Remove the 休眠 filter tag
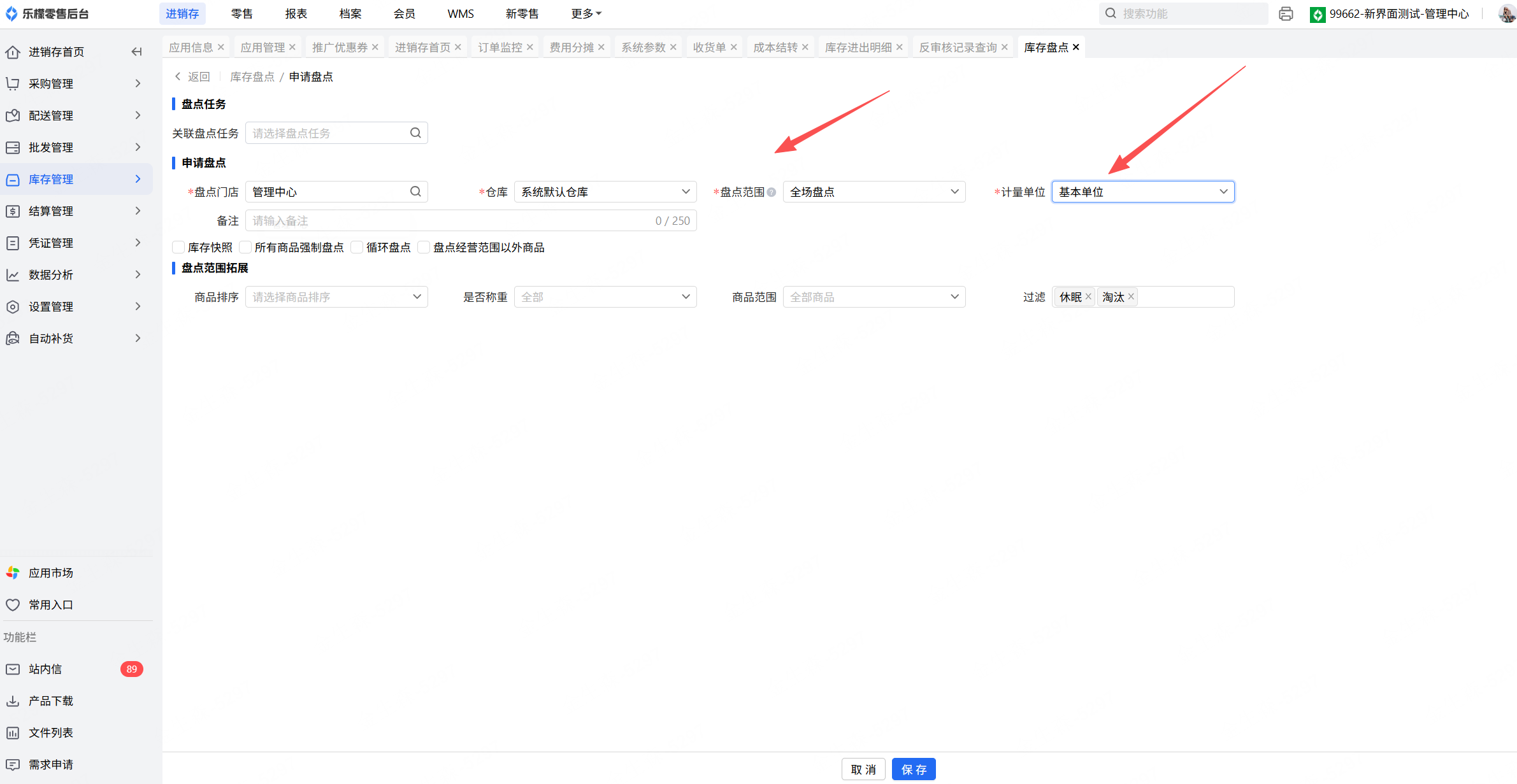This screenshot has height=784, width=1517. tap(1088, 296)
